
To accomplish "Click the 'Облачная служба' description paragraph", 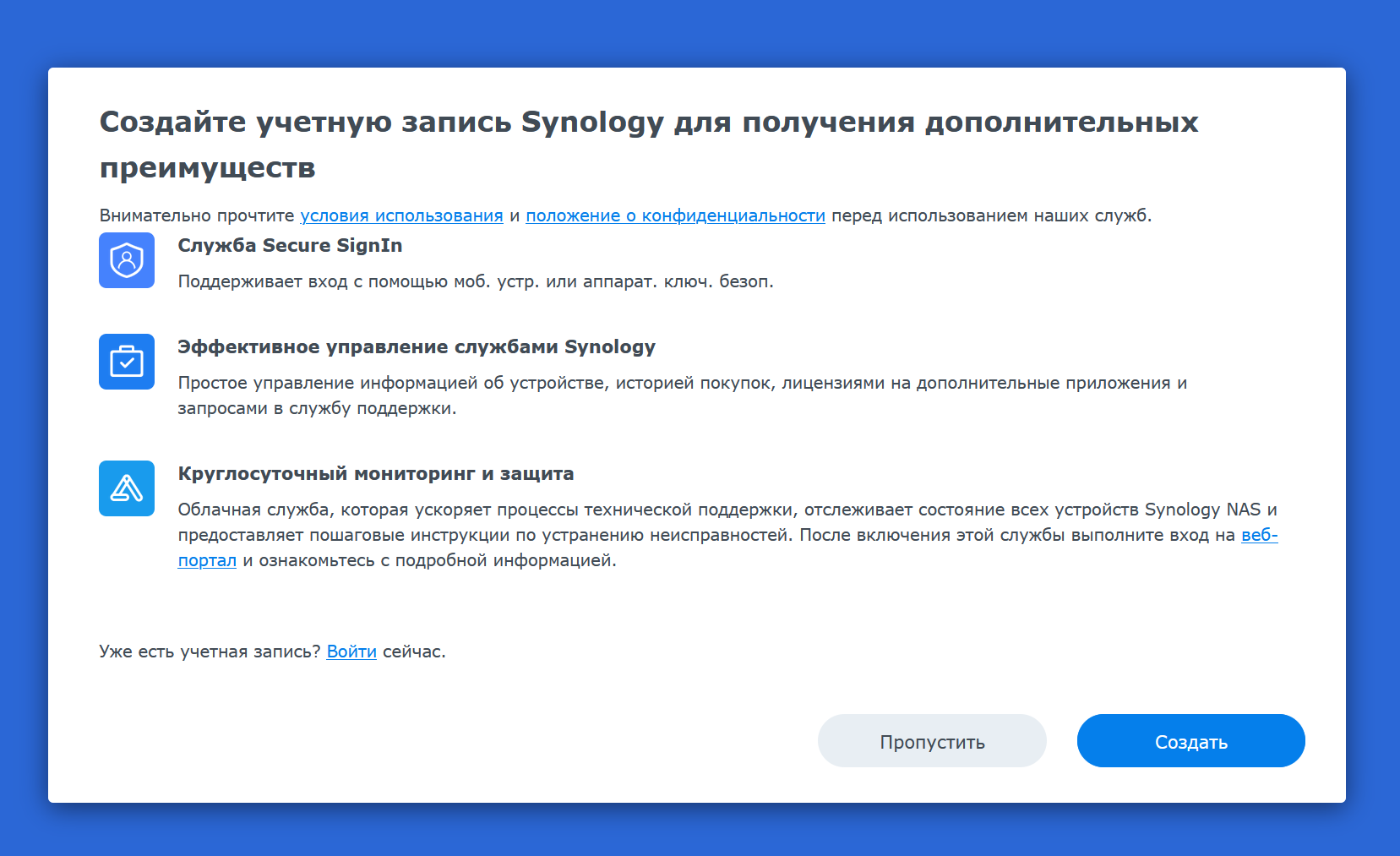I will [x=727, y=535].
